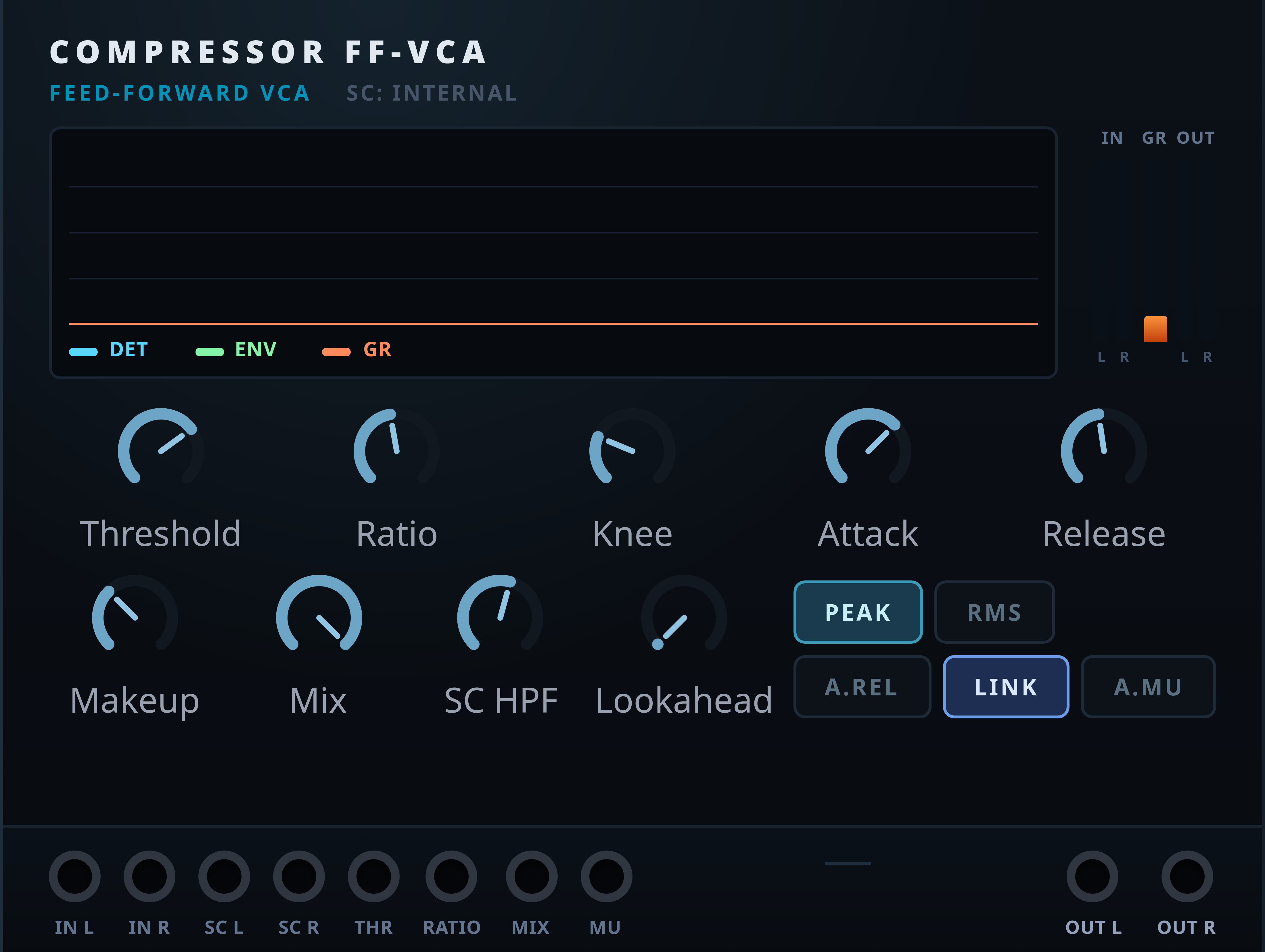
Task: Click the SC R sidechain jack
Action: point(298,876)
